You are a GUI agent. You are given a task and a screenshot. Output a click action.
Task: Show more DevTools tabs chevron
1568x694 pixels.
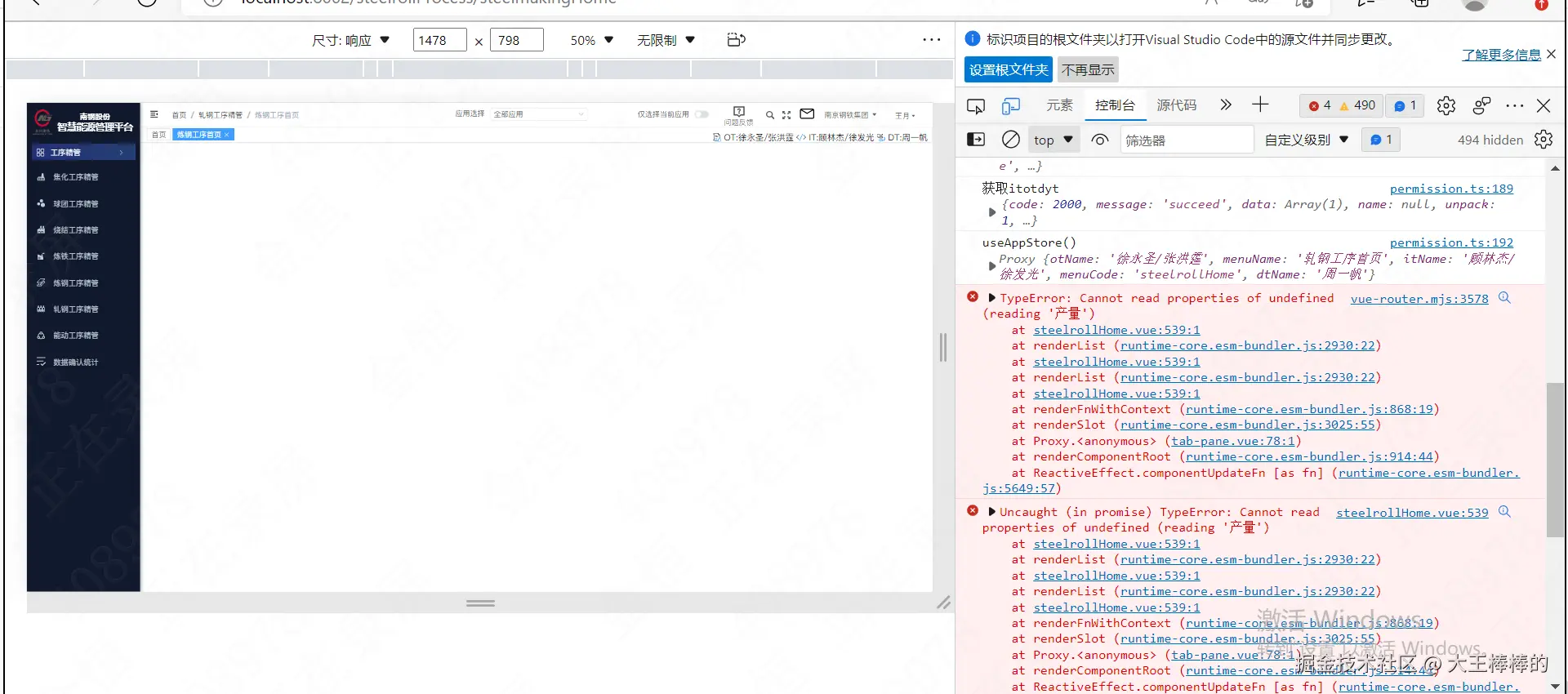coord(1226,105)
